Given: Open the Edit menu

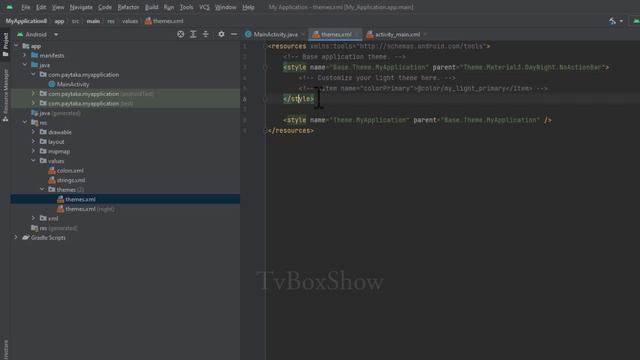Looking at the screenshot, I should 41,7.
